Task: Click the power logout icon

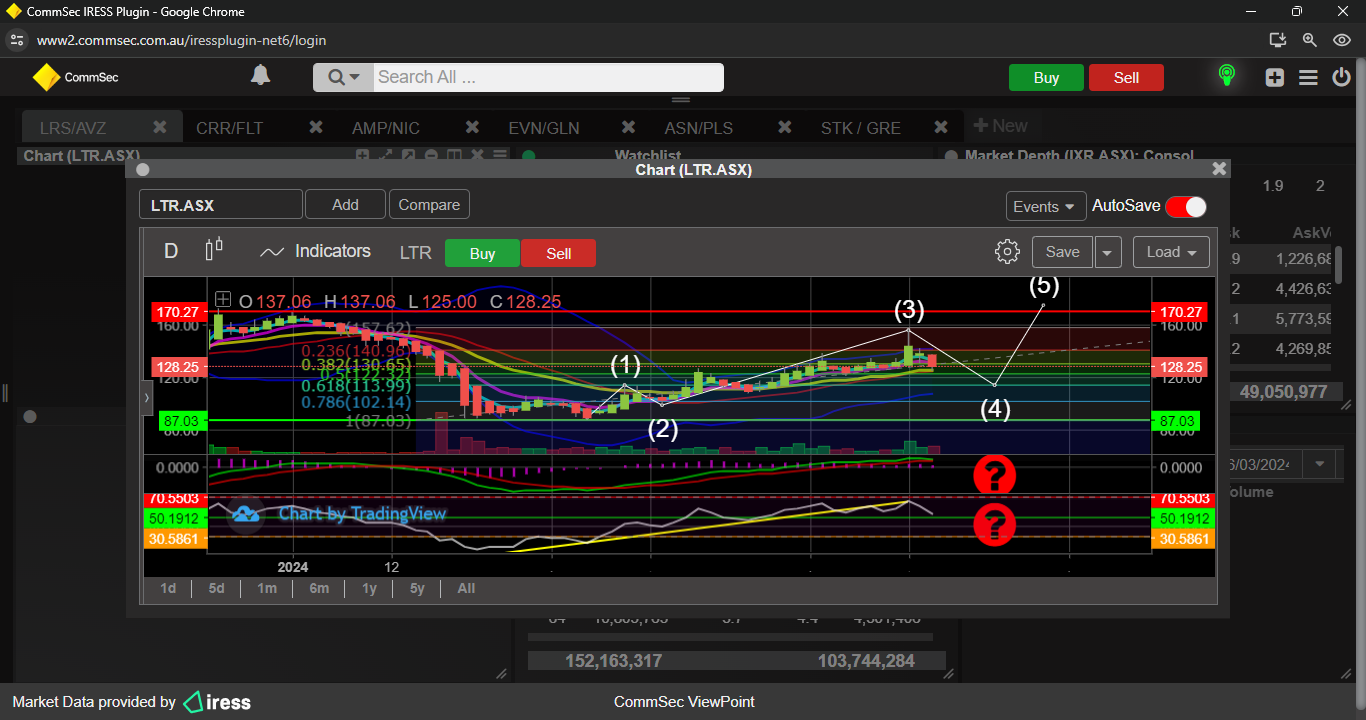Action: [x=1342, y=77]
